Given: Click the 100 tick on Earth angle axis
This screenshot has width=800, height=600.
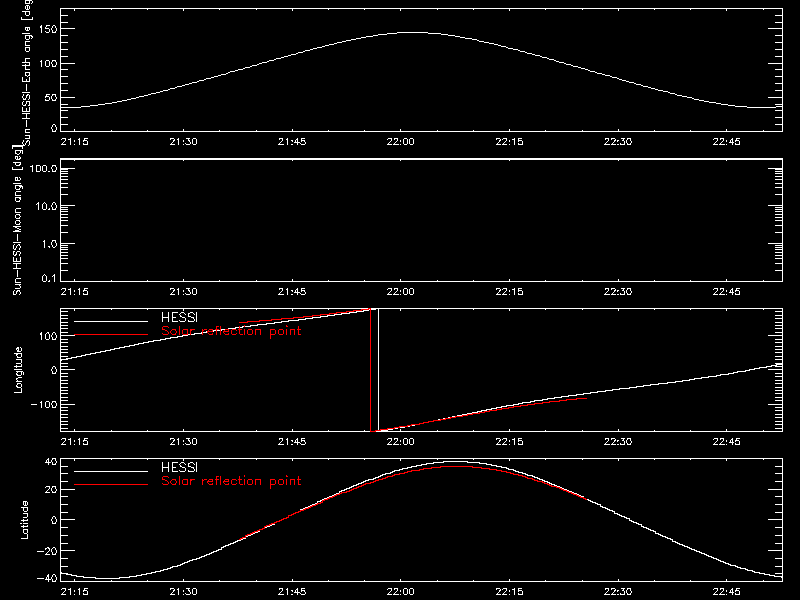Looking at the screenshot, I should (48, 64).
